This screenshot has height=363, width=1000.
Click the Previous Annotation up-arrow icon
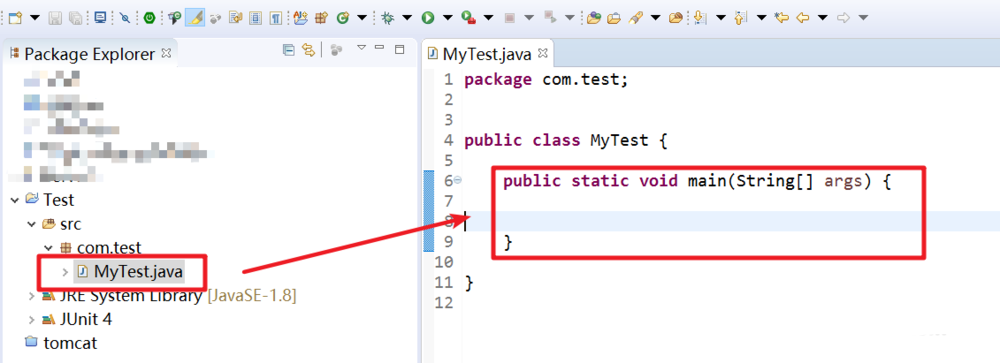pos(740,18)
